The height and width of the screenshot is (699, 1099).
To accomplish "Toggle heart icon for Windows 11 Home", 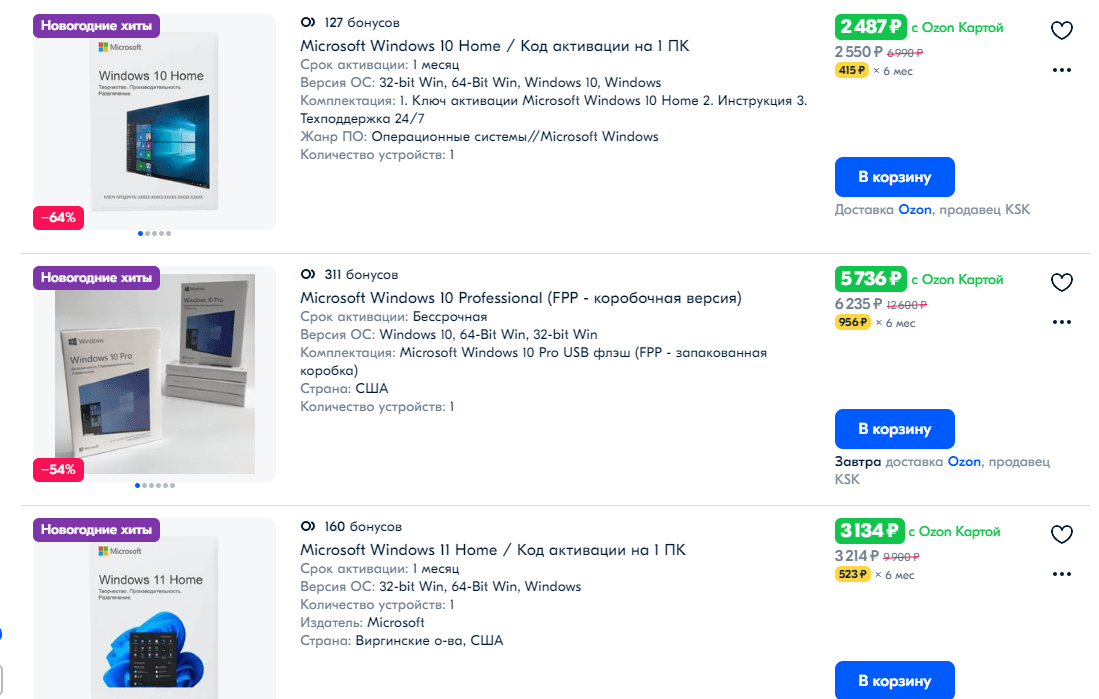I will coord(1061,534).
